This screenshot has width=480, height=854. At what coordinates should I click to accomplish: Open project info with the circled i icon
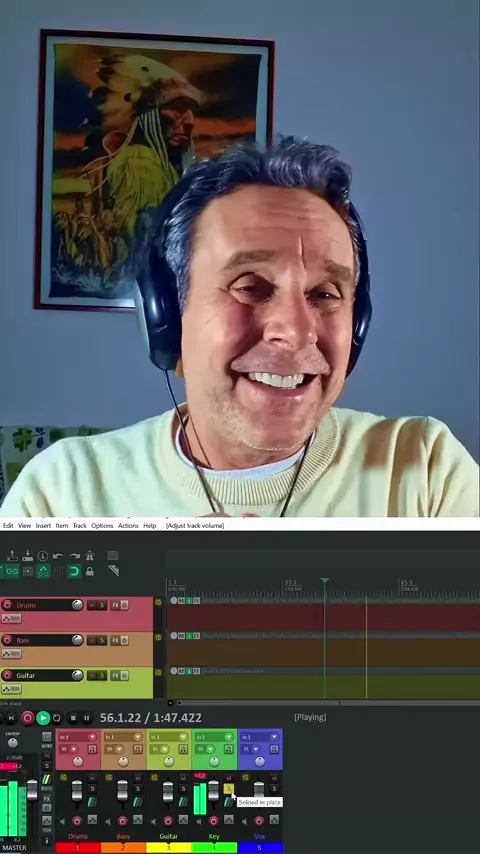coord(42,556)
